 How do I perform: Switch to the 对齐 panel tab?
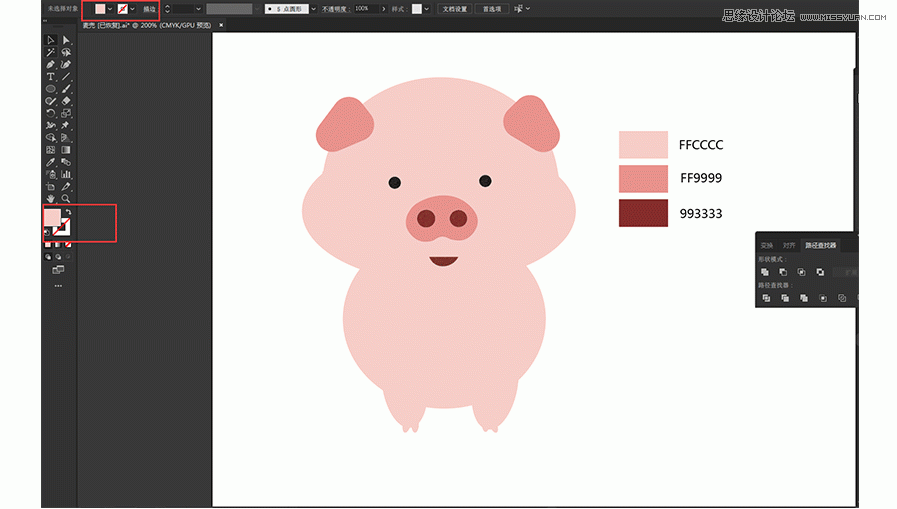point(789,245)
